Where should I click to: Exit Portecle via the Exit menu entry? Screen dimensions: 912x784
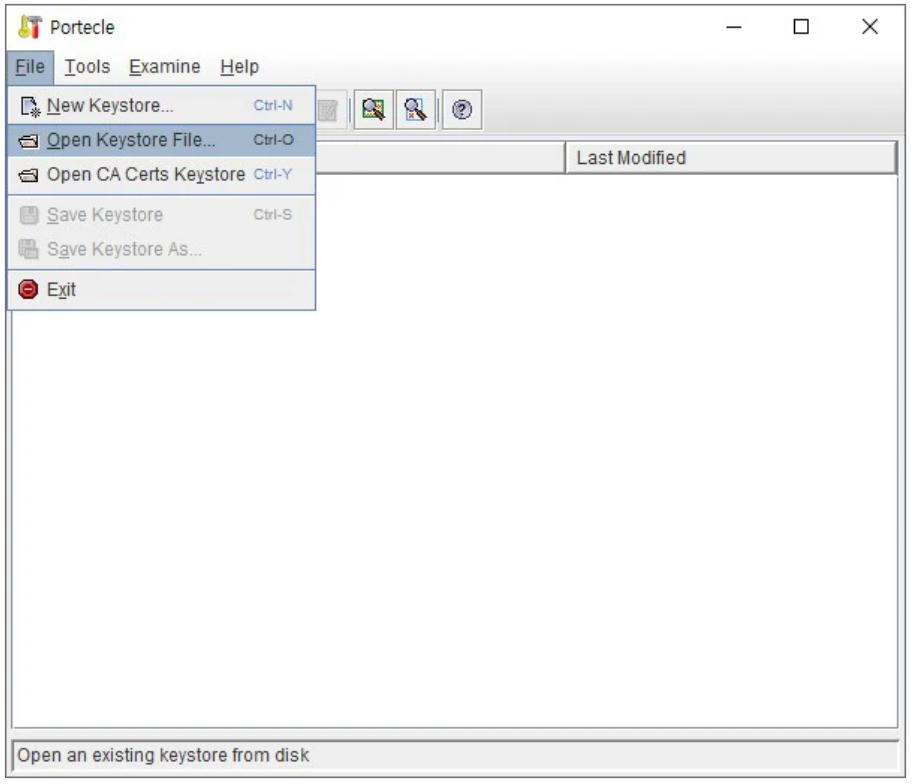(x=162, y=290)
